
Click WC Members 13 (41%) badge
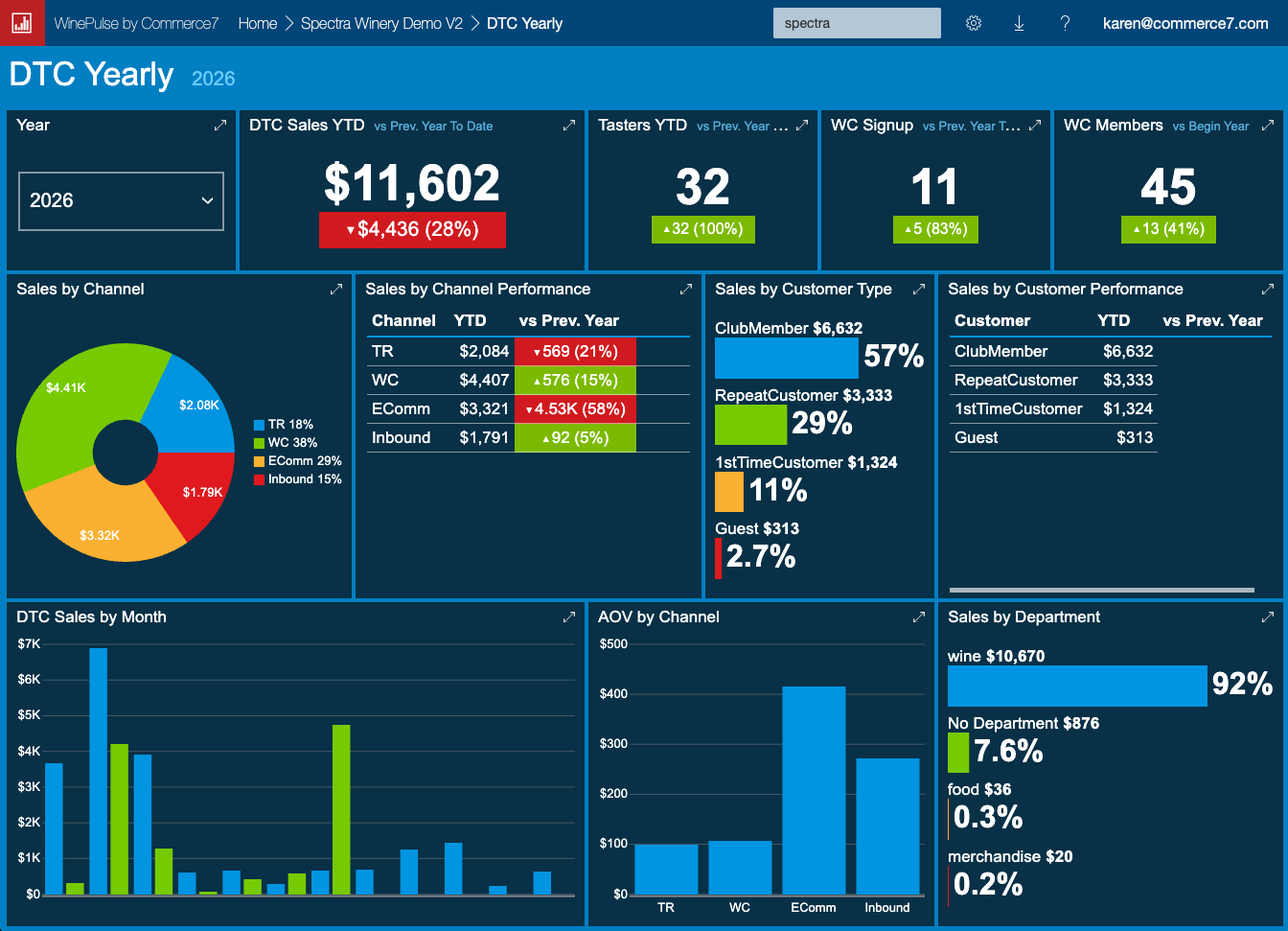1168,229
